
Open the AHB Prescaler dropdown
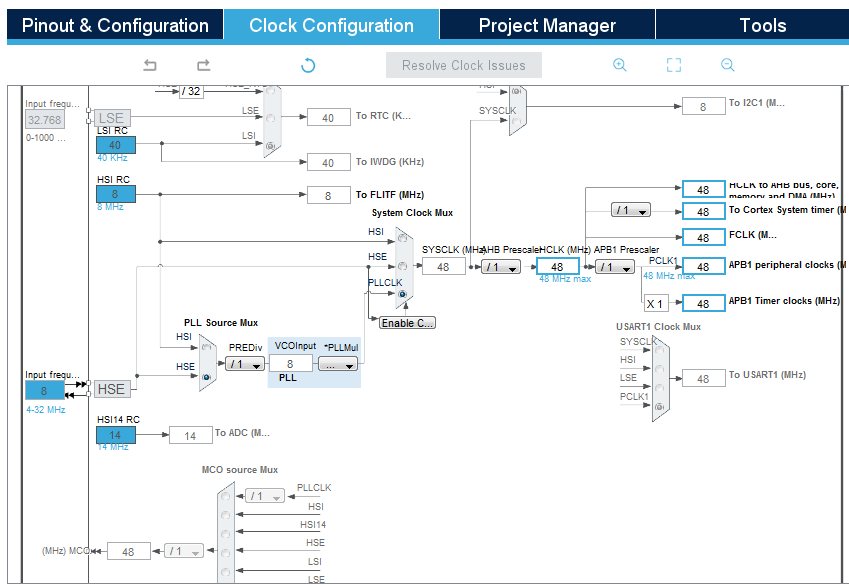click(x=501, y=267)
